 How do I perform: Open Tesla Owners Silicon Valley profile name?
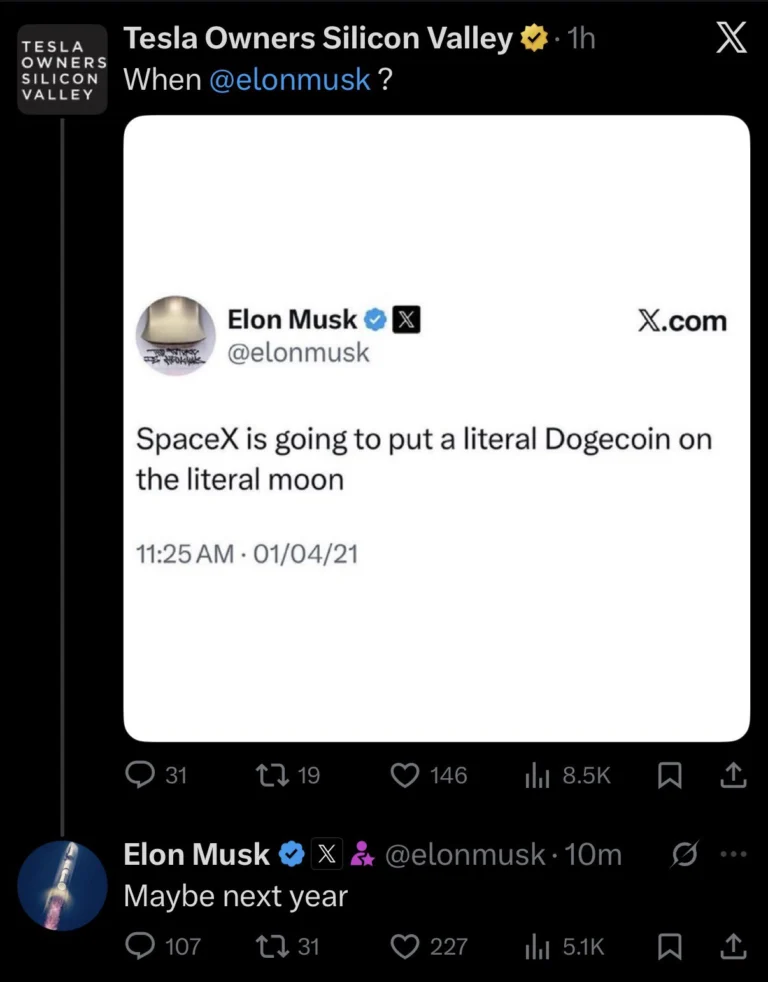[317, 39]
